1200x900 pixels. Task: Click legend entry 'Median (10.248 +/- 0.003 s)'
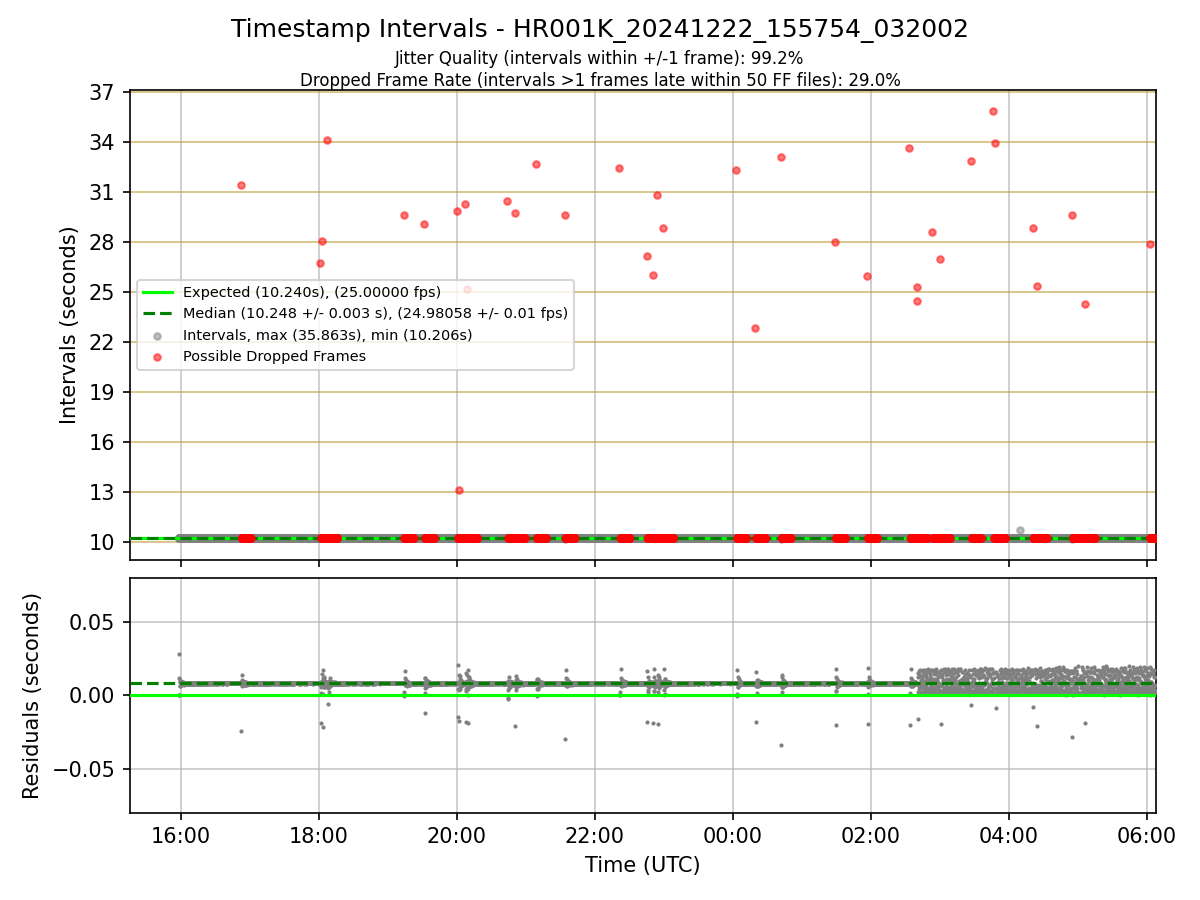click(x=375, y=313)
